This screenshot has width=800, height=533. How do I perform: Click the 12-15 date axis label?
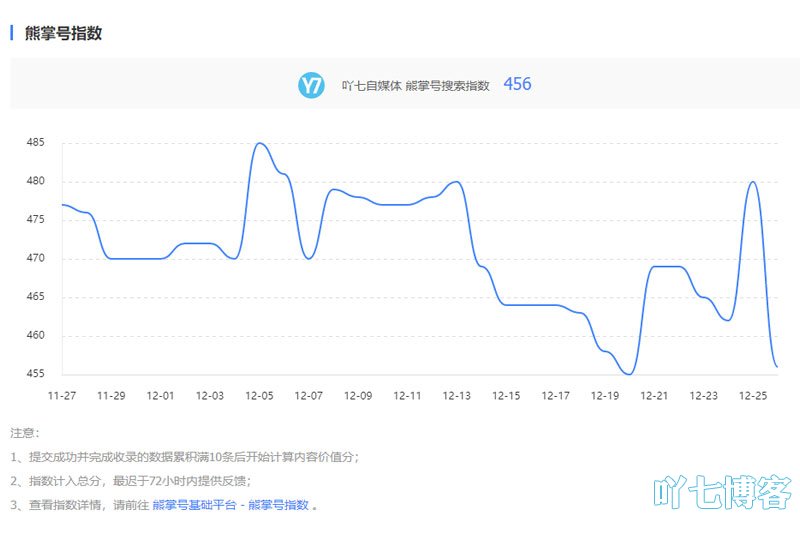(x=506, y=396)
